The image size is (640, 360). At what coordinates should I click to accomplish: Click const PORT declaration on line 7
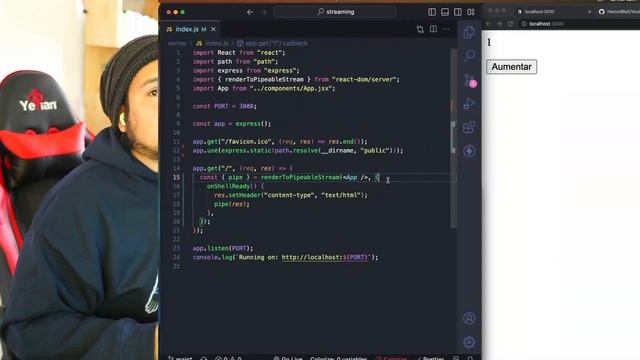[224, 106]
